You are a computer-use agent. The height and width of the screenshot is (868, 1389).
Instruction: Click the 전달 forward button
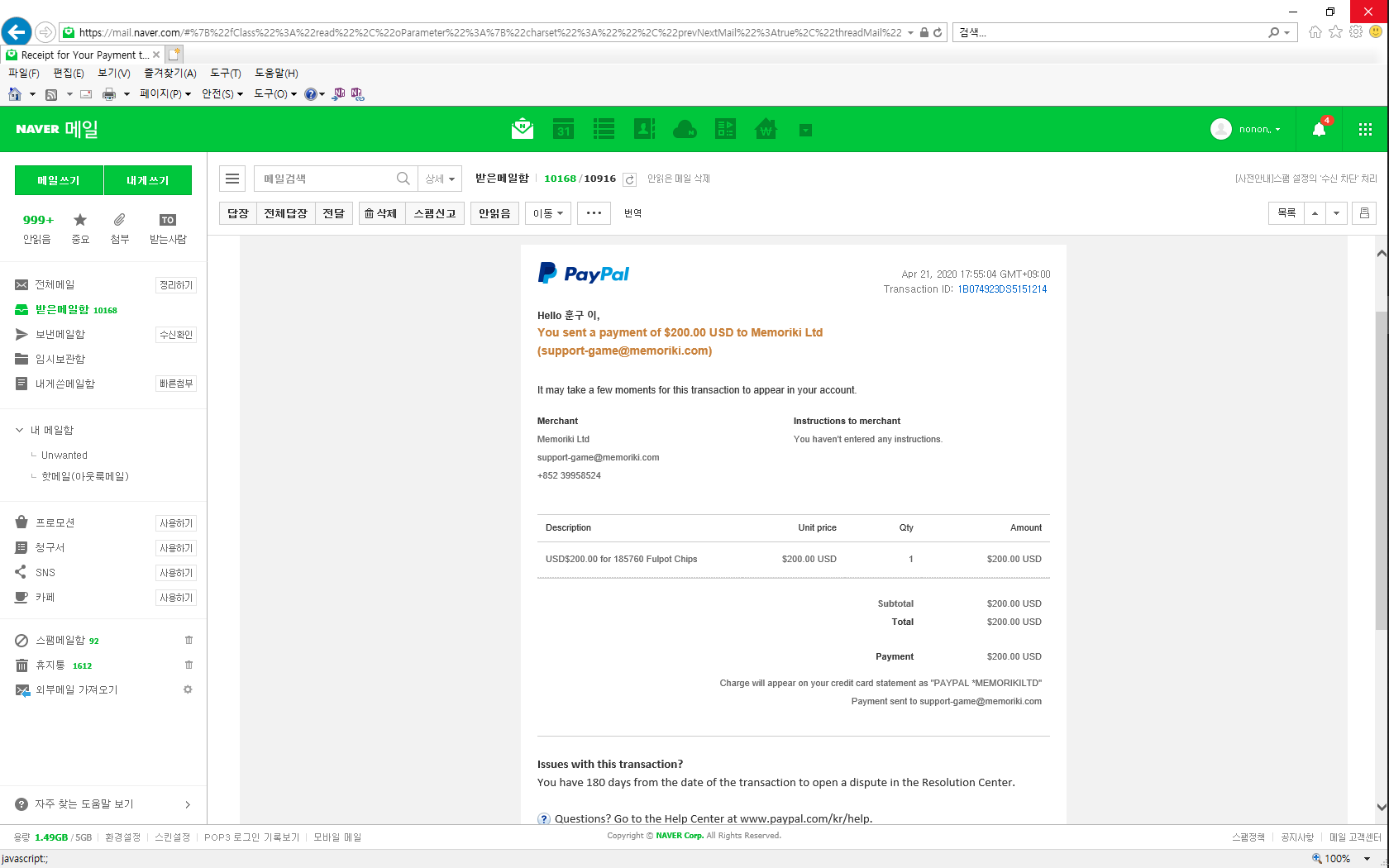point(334,213)
